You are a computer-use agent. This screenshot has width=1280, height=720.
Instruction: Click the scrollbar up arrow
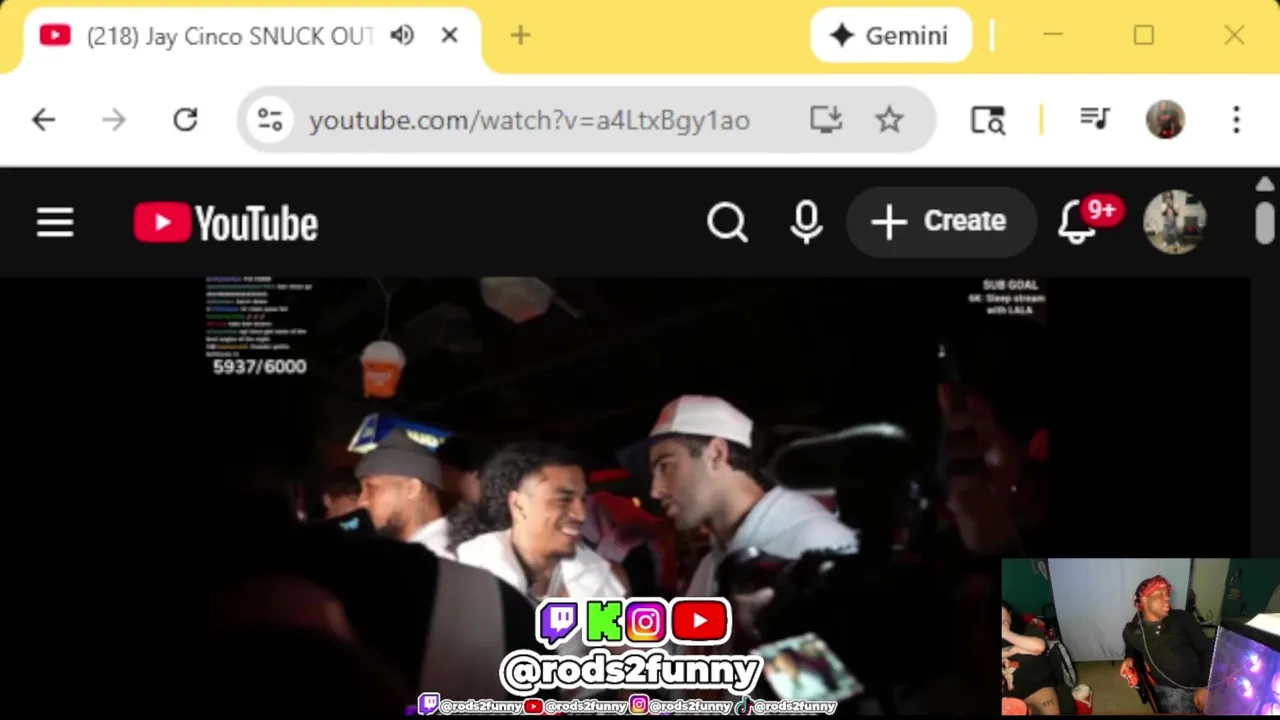(x=1265, y=185)
